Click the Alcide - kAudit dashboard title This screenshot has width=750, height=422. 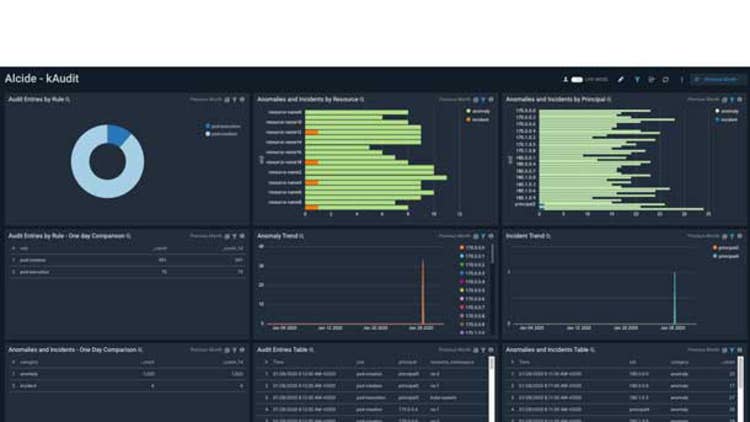(41, 78)
